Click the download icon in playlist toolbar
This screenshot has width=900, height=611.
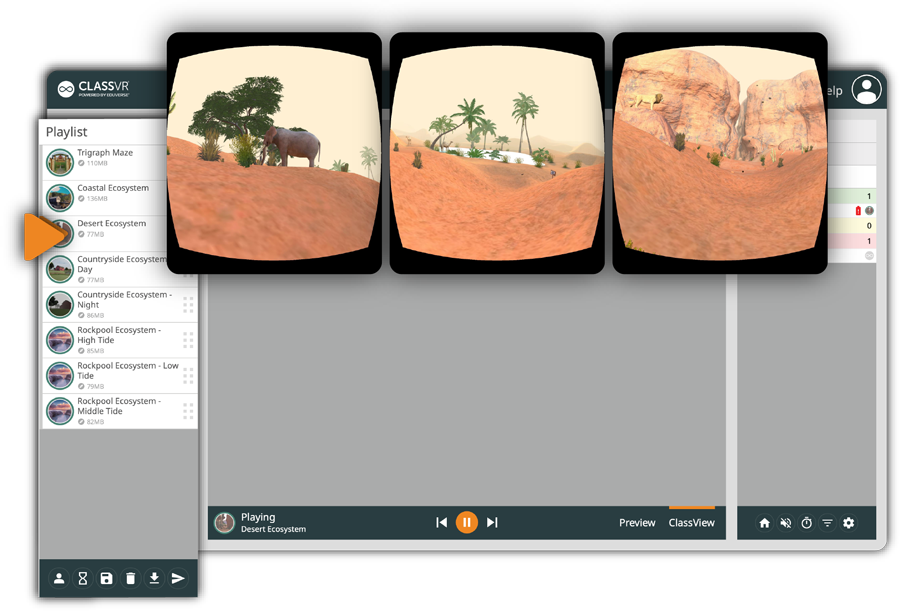click(x=154, y=578)
